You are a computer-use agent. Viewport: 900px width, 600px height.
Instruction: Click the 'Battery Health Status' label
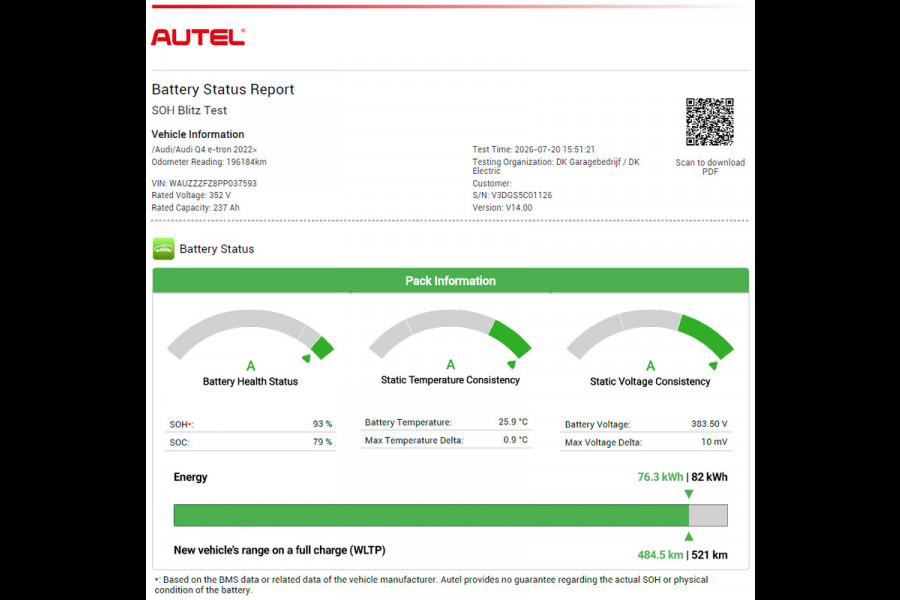250,381
